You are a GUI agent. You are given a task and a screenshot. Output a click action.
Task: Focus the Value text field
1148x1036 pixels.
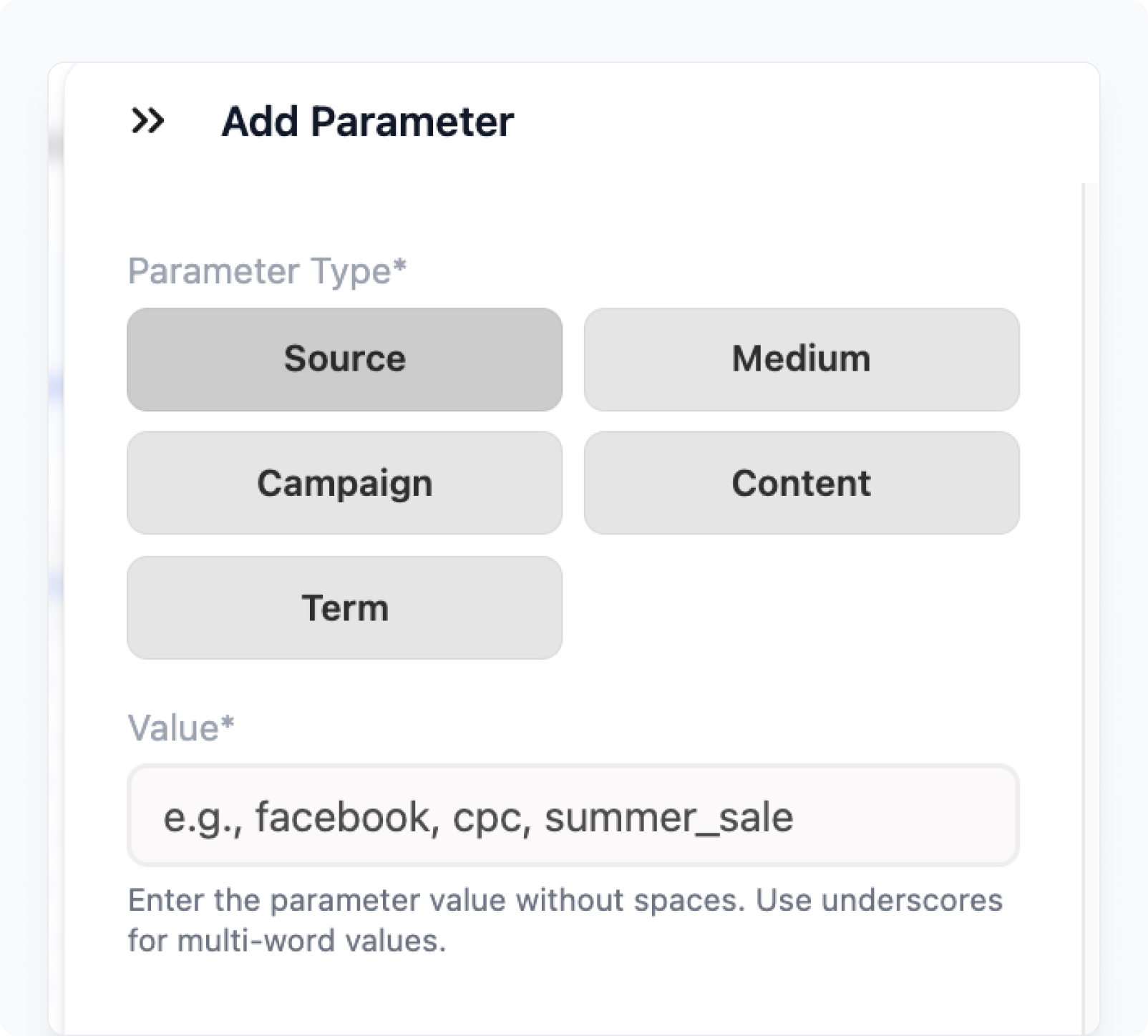pos(573,816)
